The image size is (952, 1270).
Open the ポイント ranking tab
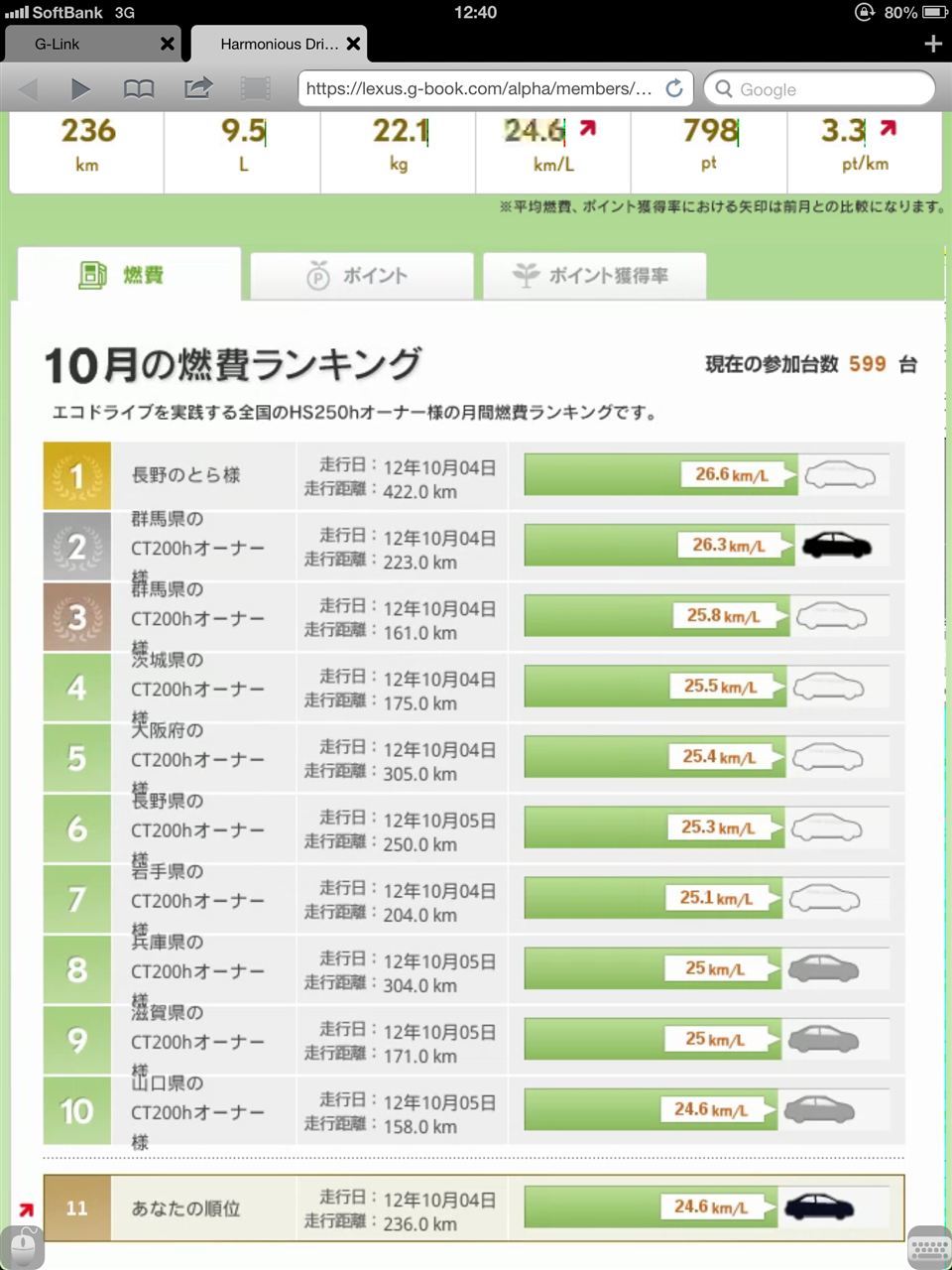362,276
